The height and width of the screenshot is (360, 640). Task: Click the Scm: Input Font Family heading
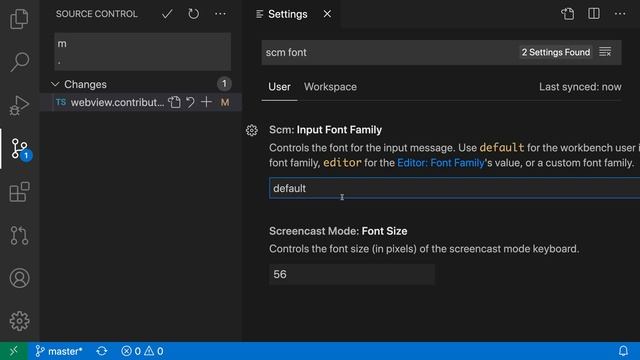325,130
